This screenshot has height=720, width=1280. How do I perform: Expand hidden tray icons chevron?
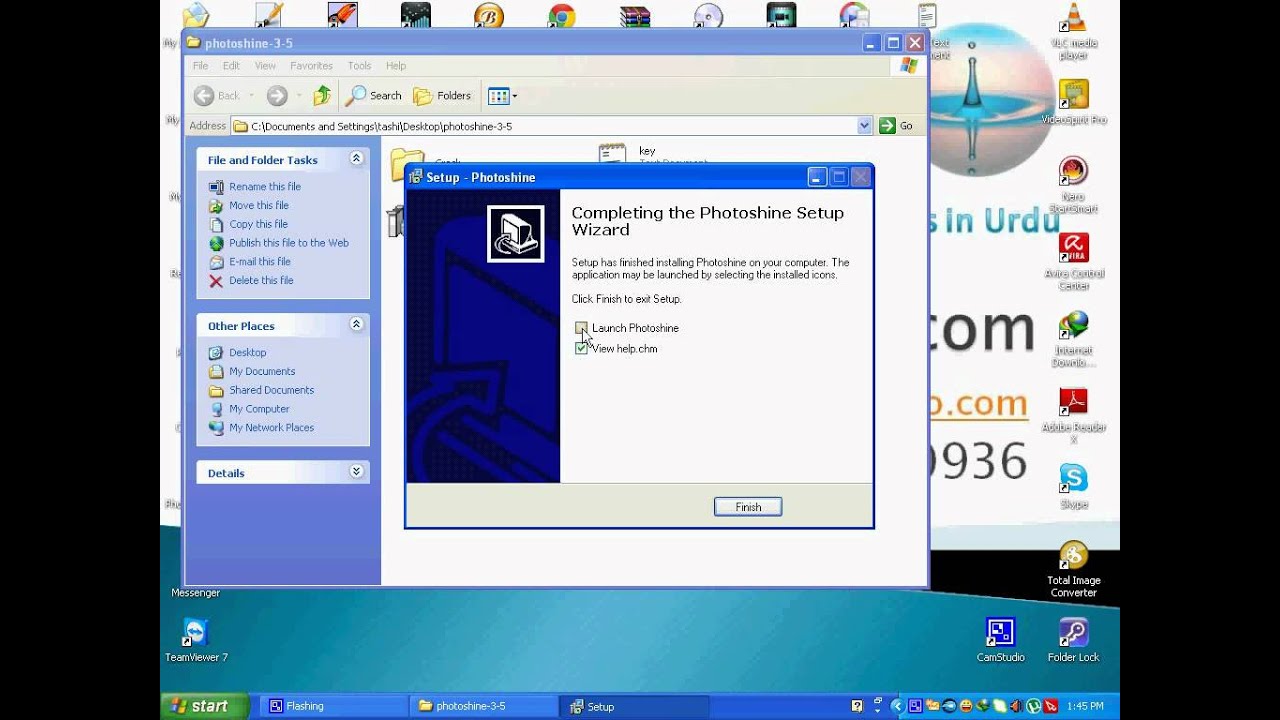click(x=897, y=706)
